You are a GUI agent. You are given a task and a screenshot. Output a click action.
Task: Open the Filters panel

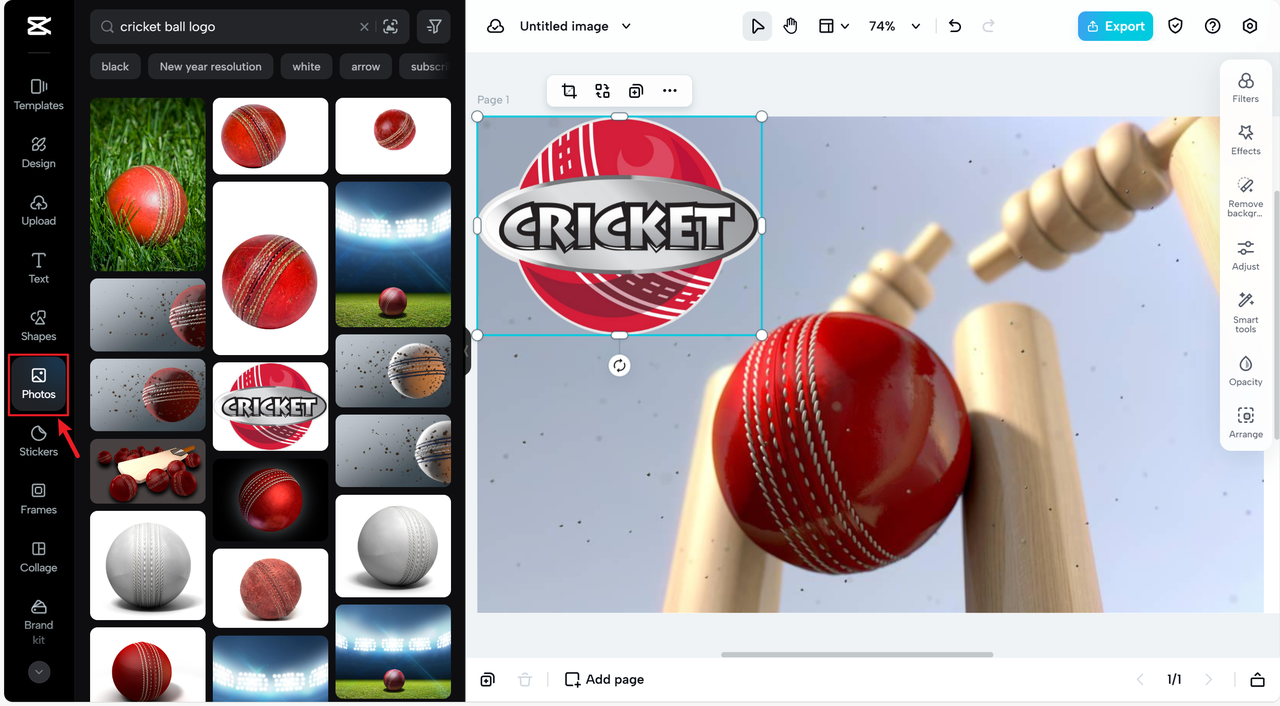pos(1246,88)
